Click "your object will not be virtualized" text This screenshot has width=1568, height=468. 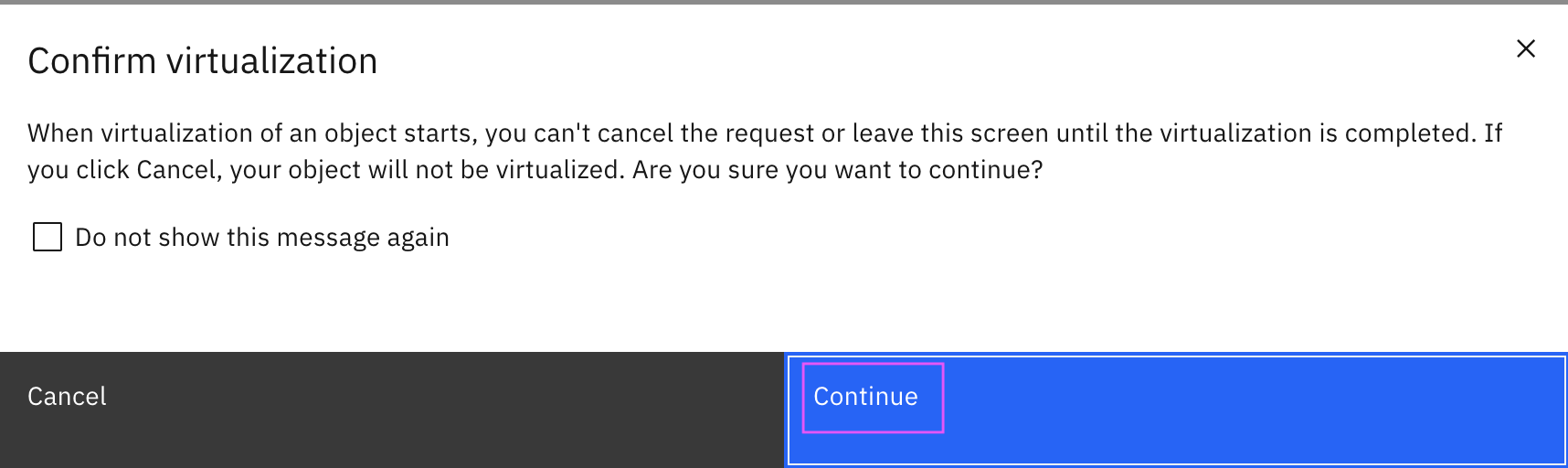pos(428,170)
